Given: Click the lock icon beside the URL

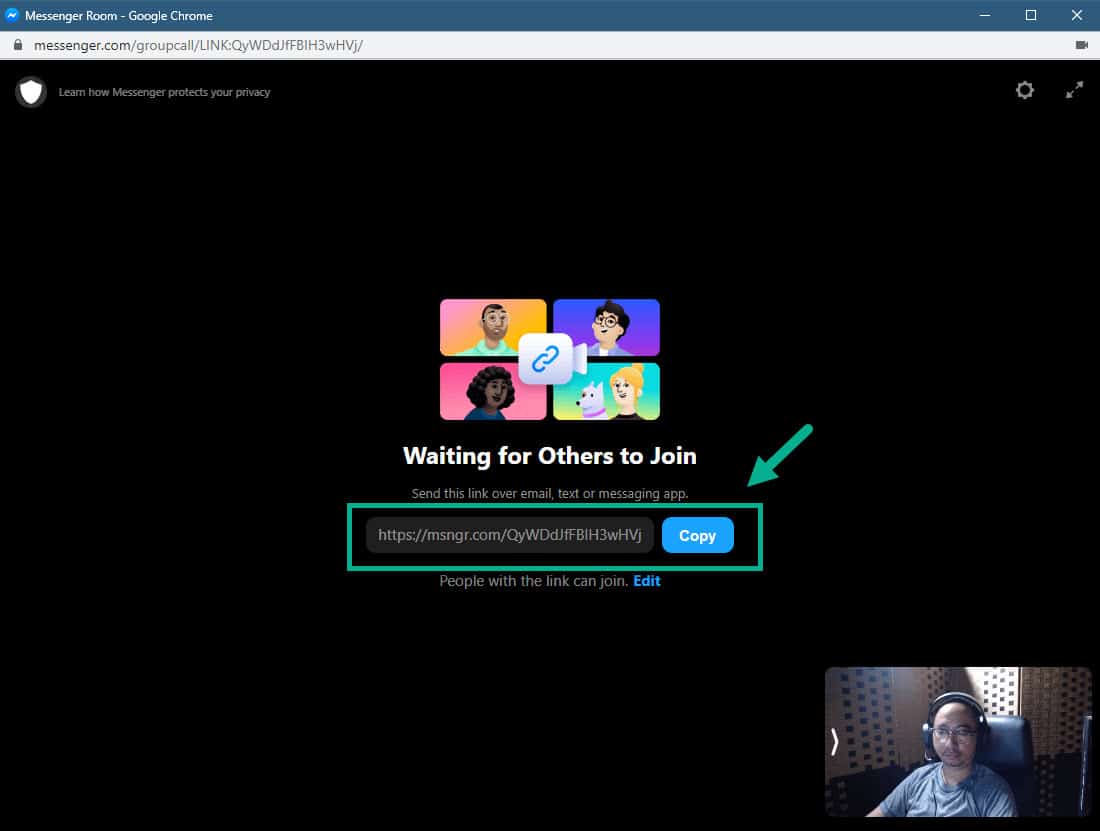Looking at the screenshot, I should [x=18, y=45].
